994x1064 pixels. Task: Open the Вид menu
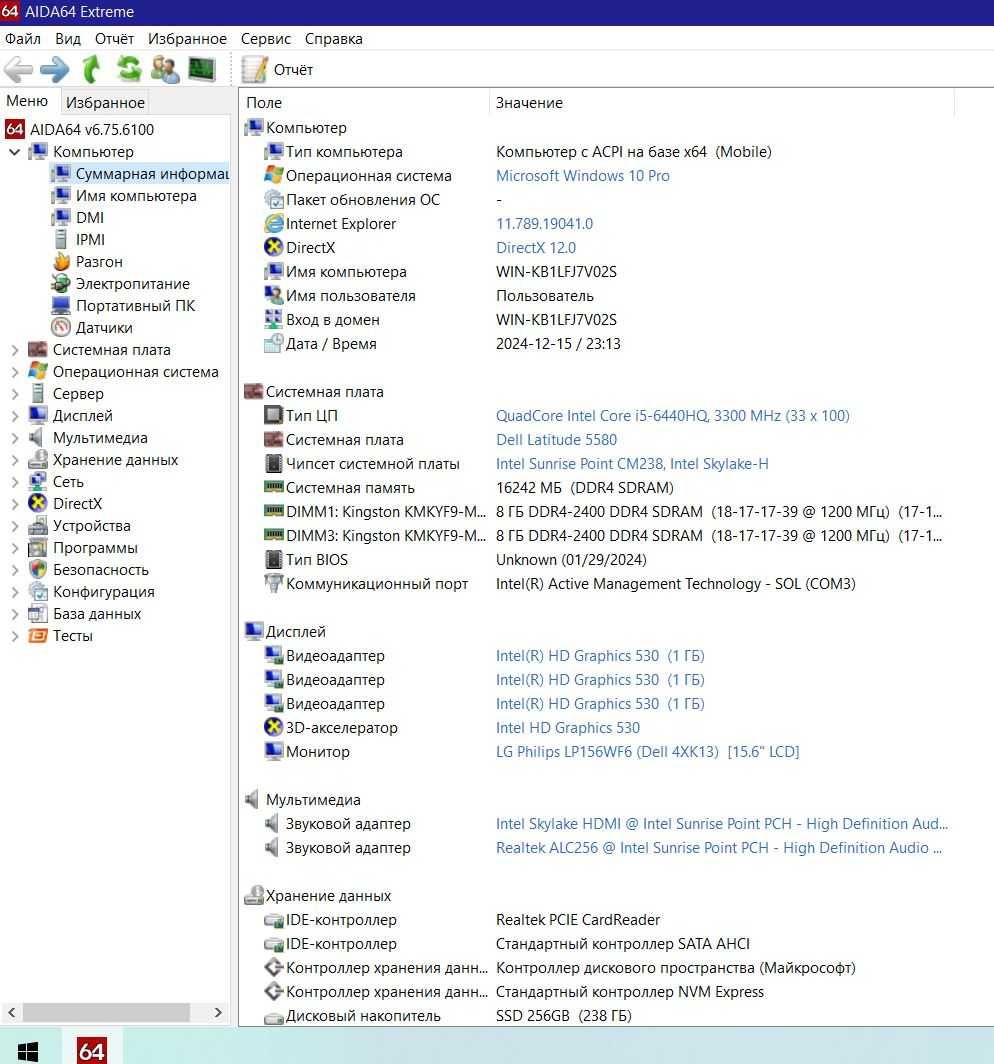coord(68,39)
